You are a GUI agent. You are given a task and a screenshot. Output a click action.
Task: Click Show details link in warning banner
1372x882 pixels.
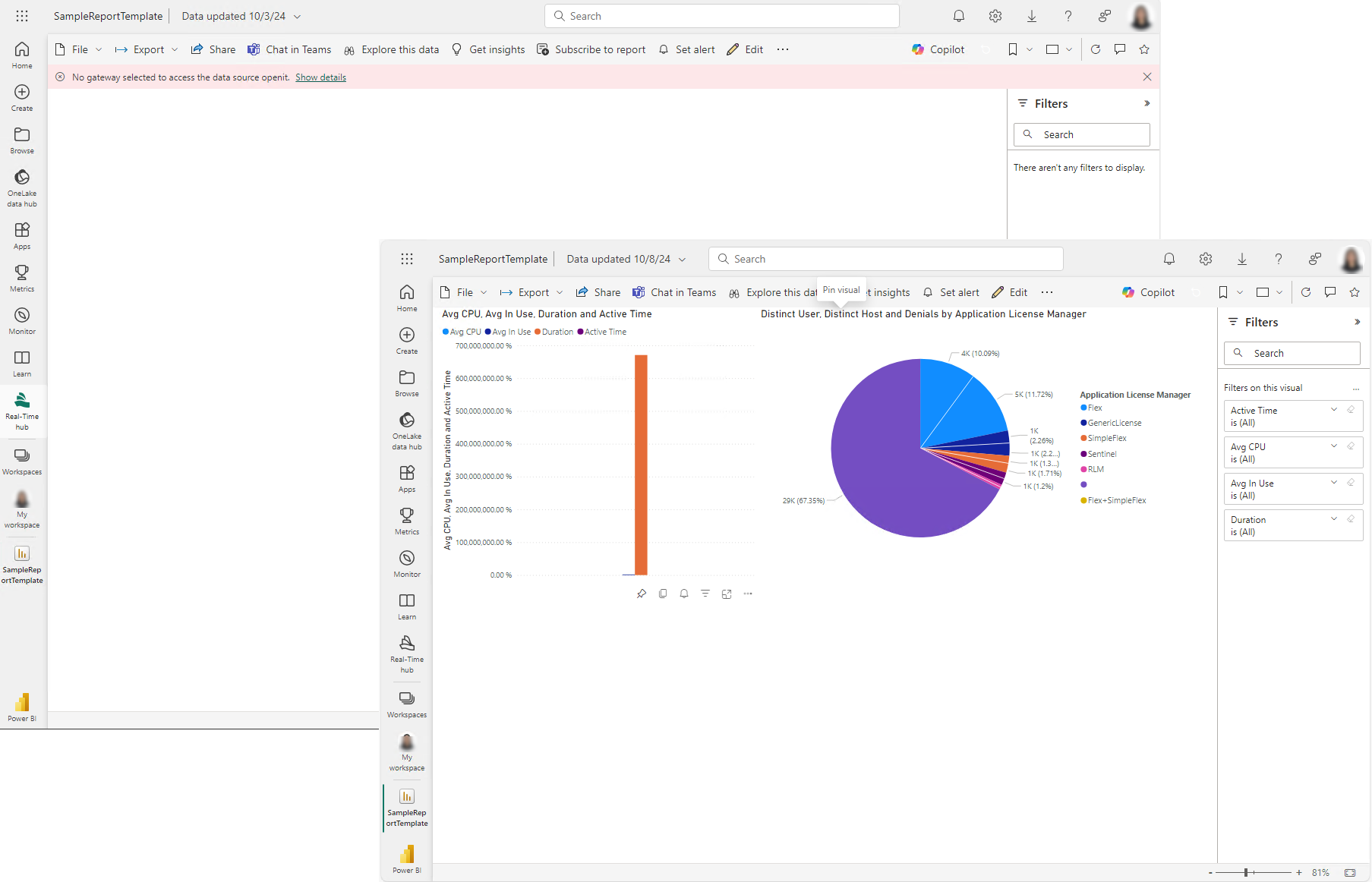click(320, 77)
